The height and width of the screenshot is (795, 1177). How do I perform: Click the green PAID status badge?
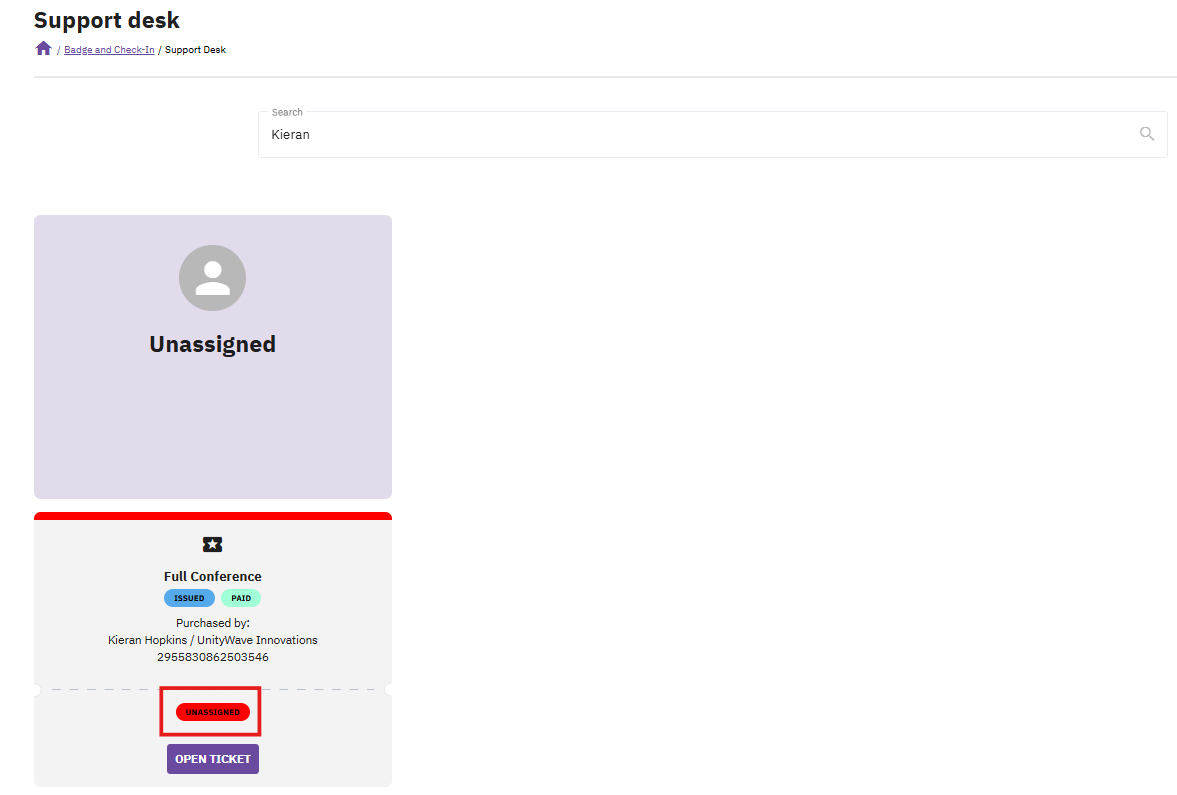[x=241, y=598]
